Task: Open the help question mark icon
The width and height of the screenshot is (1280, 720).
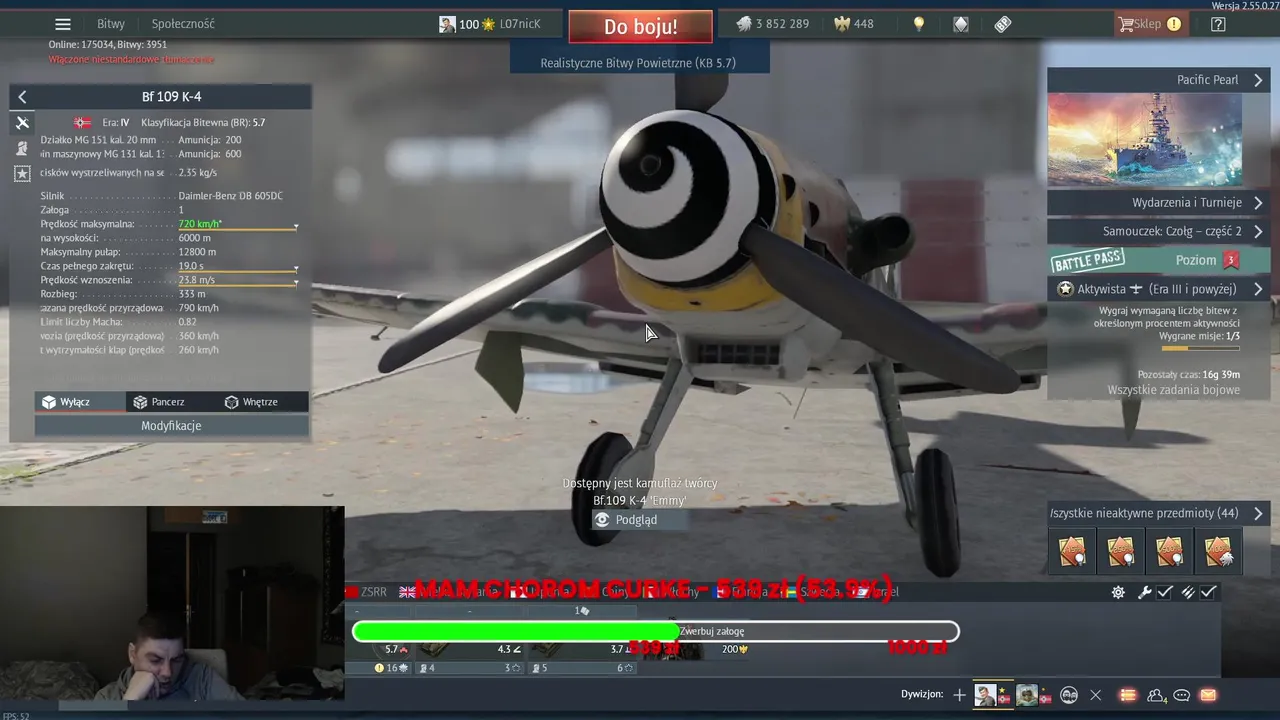Action: 1218,24
